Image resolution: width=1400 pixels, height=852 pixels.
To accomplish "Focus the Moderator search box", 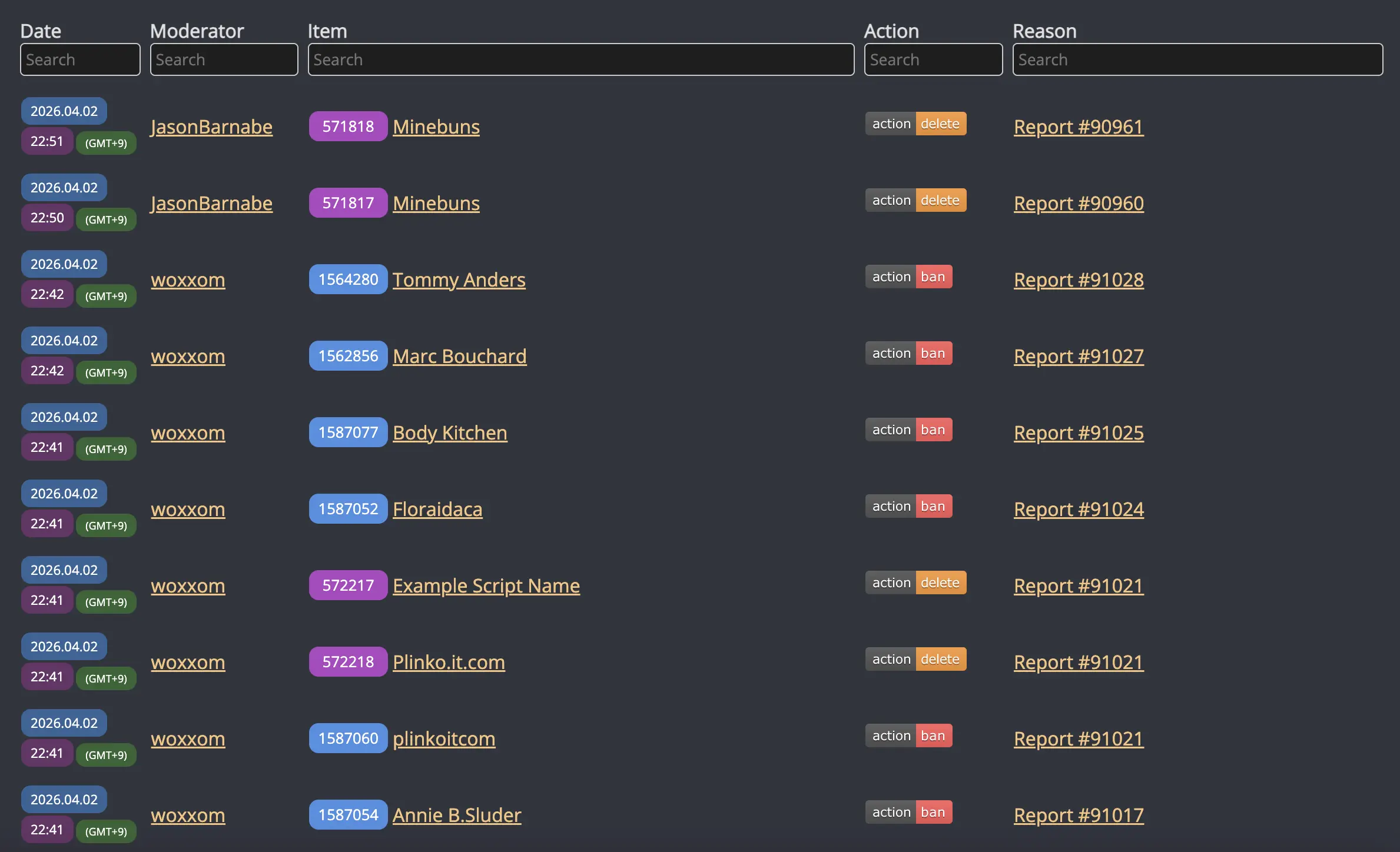I will click(224, 59).
